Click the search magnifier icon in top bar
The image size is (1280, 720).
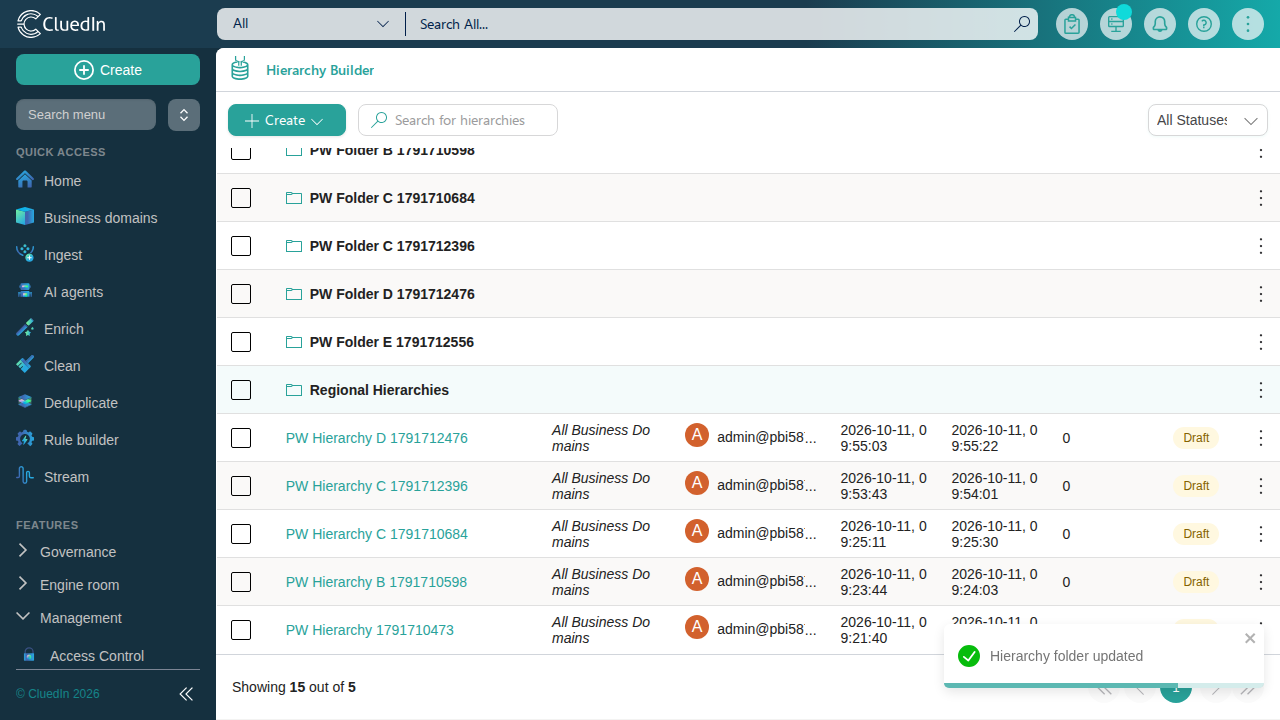pos(1021,24)
